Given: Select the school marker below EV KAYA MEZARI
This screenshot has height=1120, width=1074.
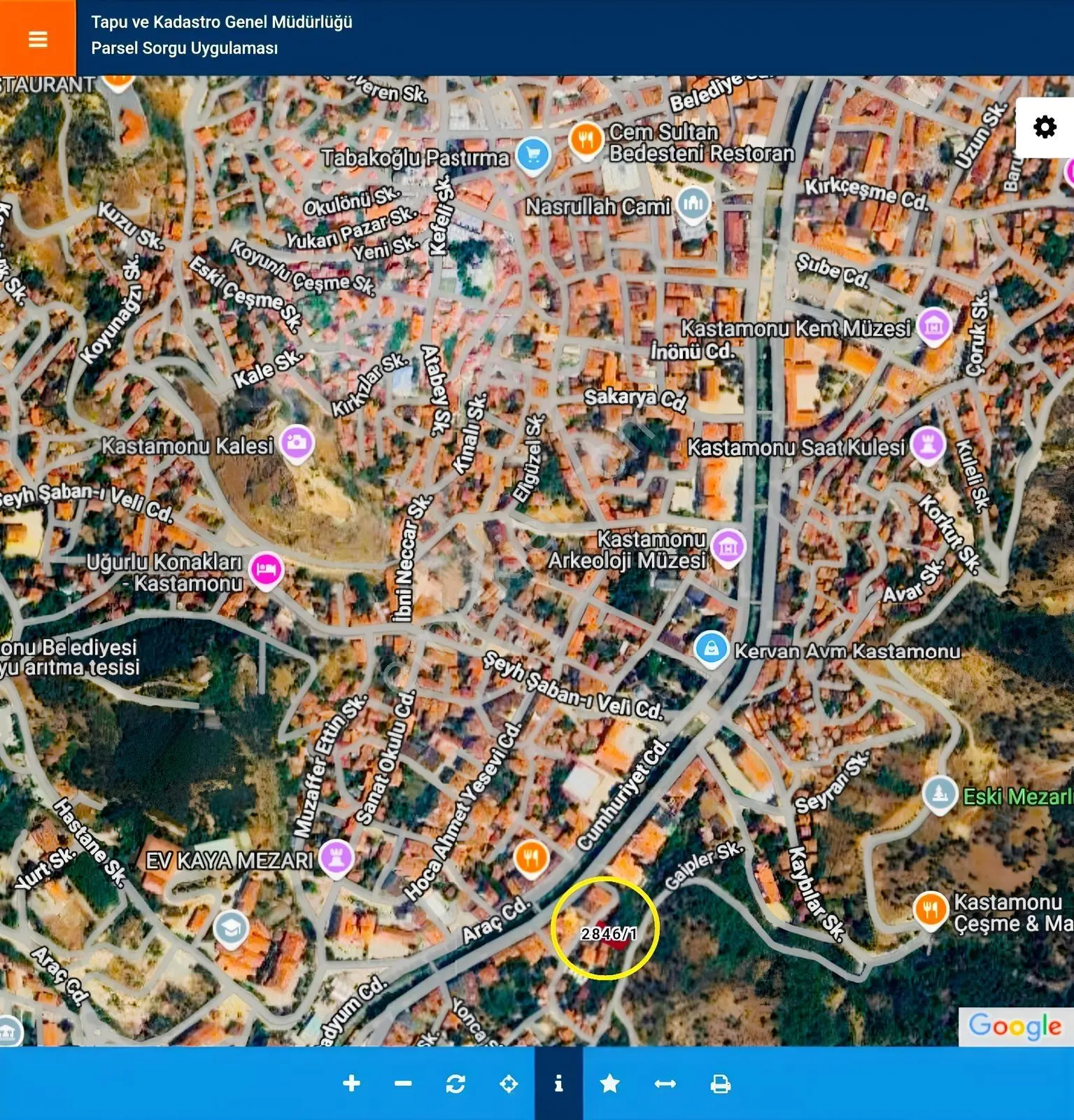Looking at the screenshot, I should coord(231,930).
